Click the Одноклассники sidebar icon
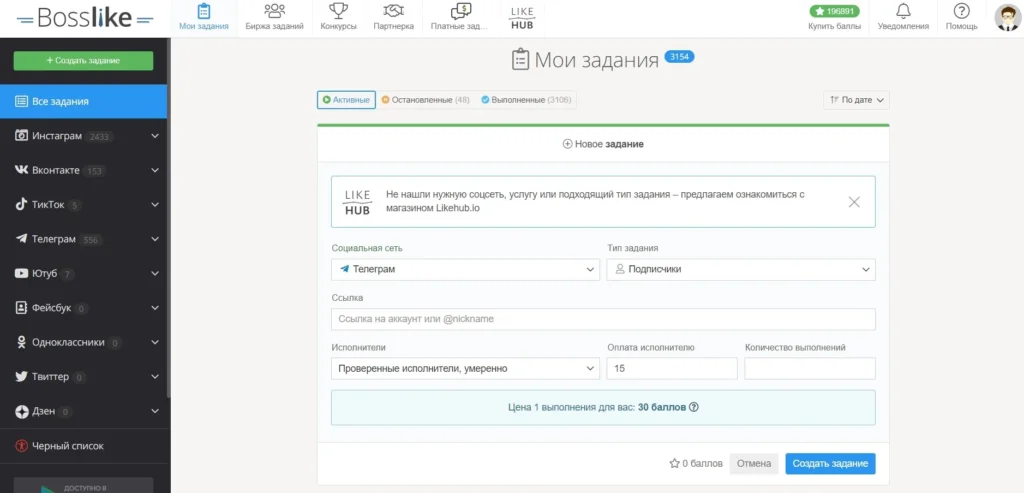Viewport: 1024px width, 493px height. pos(21,342)
